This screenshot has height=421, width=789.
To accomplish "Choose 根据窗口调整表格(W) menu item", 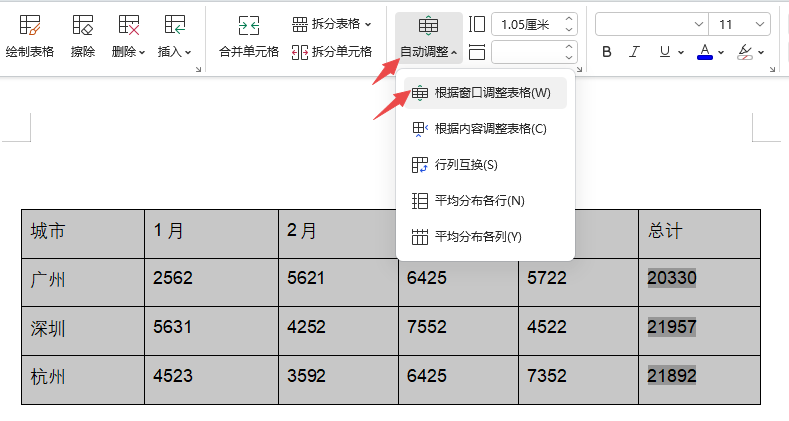I will 485,93.
